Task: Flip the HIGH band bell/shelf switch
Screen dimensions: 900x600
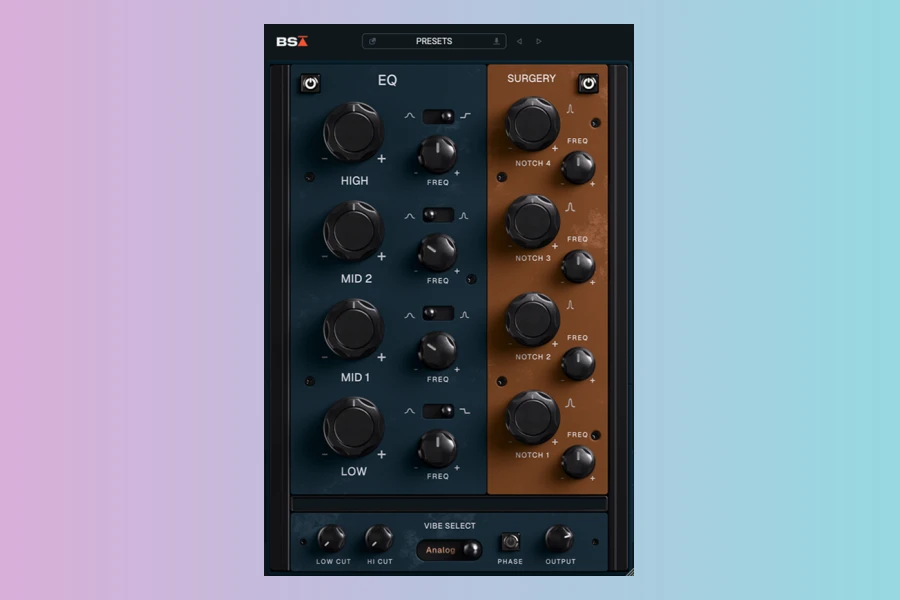Action: click(438, 117)
